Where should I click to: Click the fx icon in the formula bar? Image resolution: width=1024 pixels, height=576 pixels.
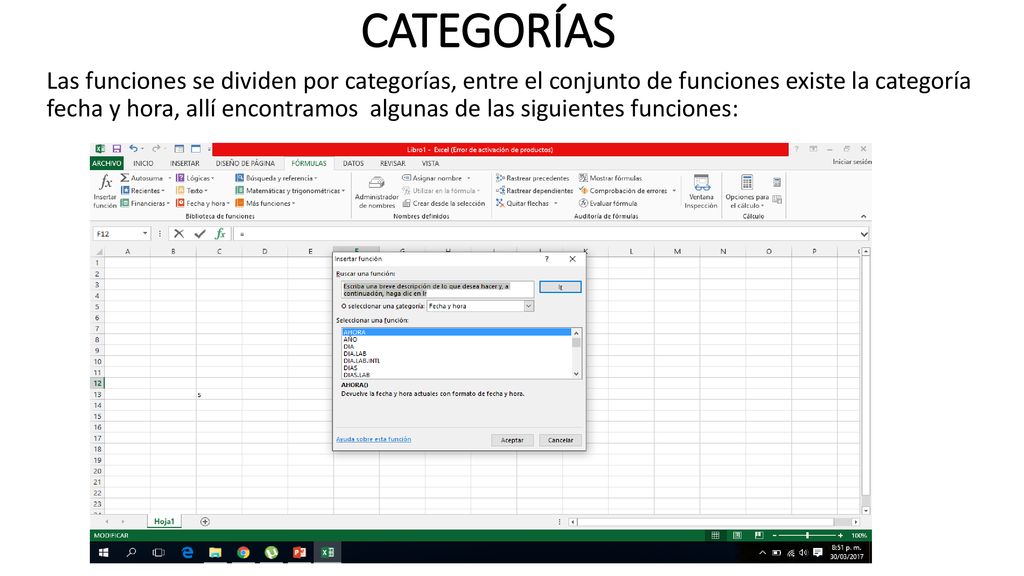(221, 233)
